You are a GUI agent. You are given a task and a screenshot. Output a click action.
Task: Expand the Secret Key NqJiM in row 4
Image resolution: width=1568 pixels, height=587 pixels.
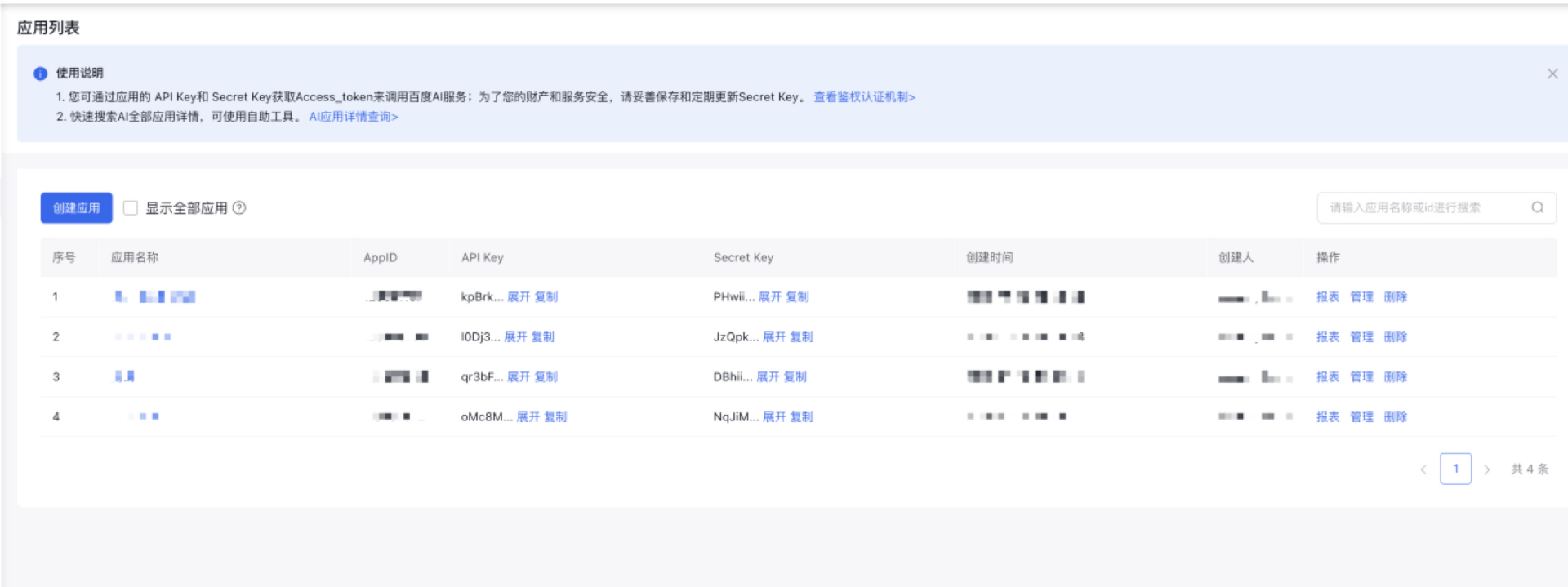773,417
